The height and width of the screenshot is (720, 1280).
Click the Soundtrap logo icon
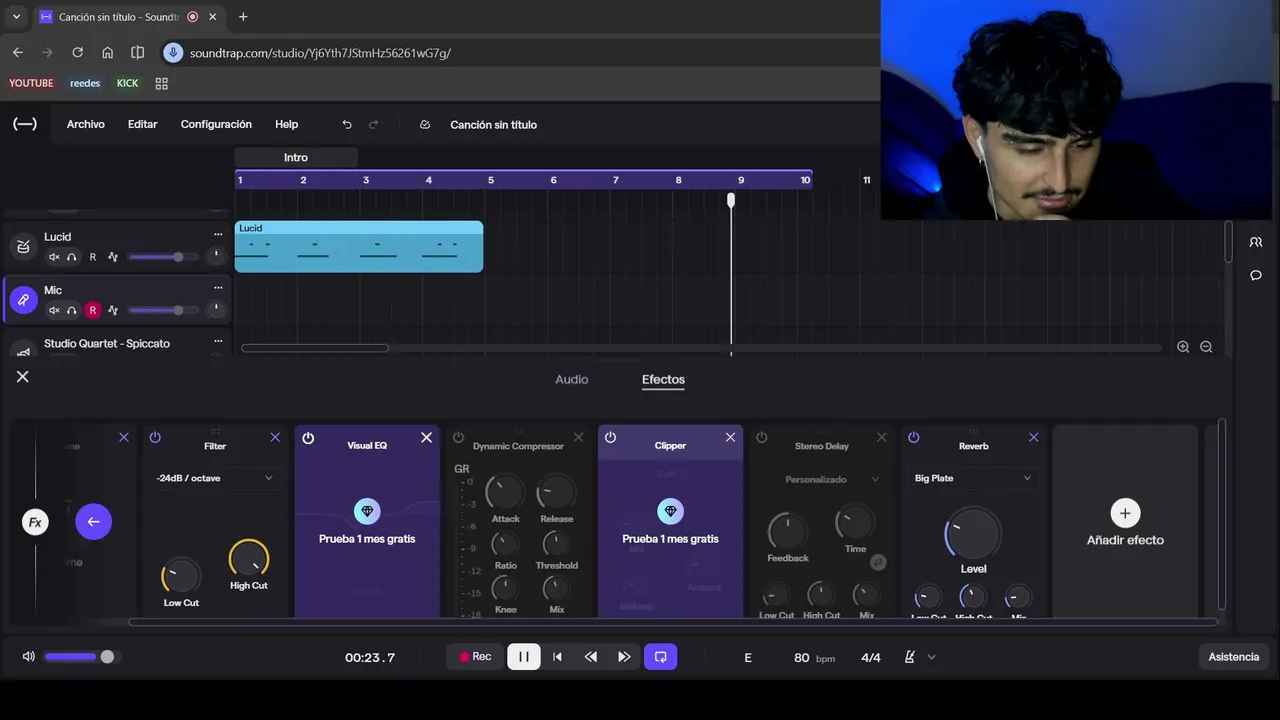25,124
